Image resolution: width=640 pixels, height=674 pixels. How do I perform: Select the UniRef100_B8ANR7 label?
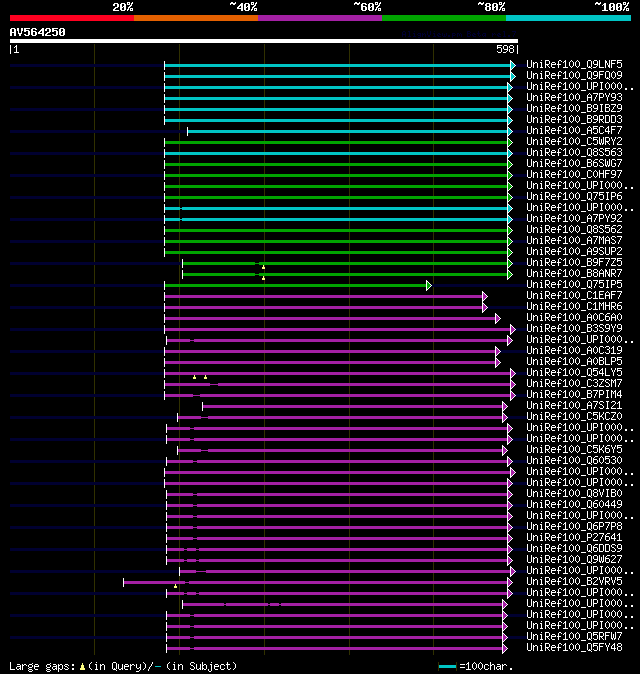[x=574, y=273]
